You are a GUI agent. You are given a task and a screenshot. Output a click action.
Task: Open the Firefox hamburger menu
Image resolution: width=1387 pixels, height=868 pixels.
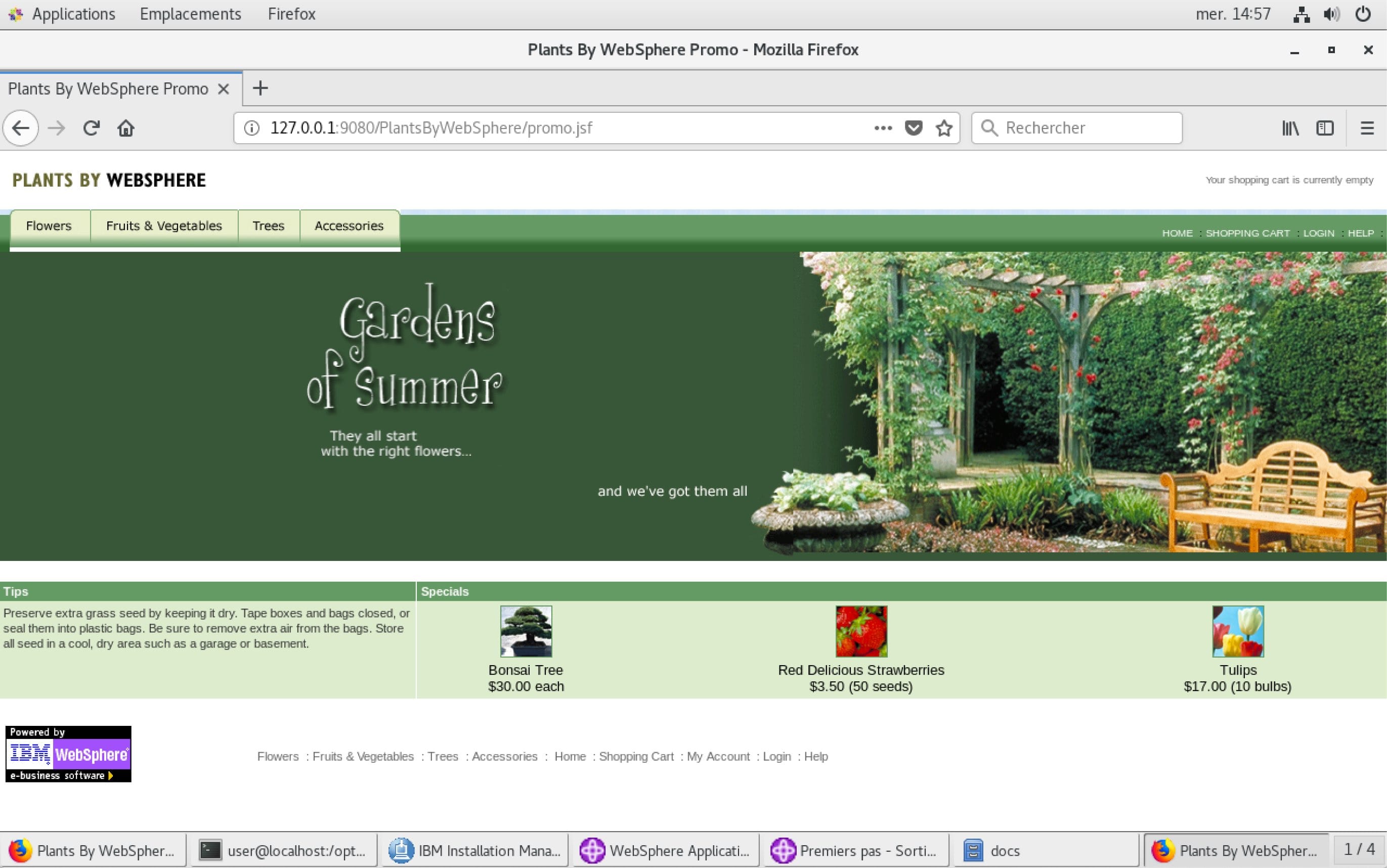pos(1367,127)
